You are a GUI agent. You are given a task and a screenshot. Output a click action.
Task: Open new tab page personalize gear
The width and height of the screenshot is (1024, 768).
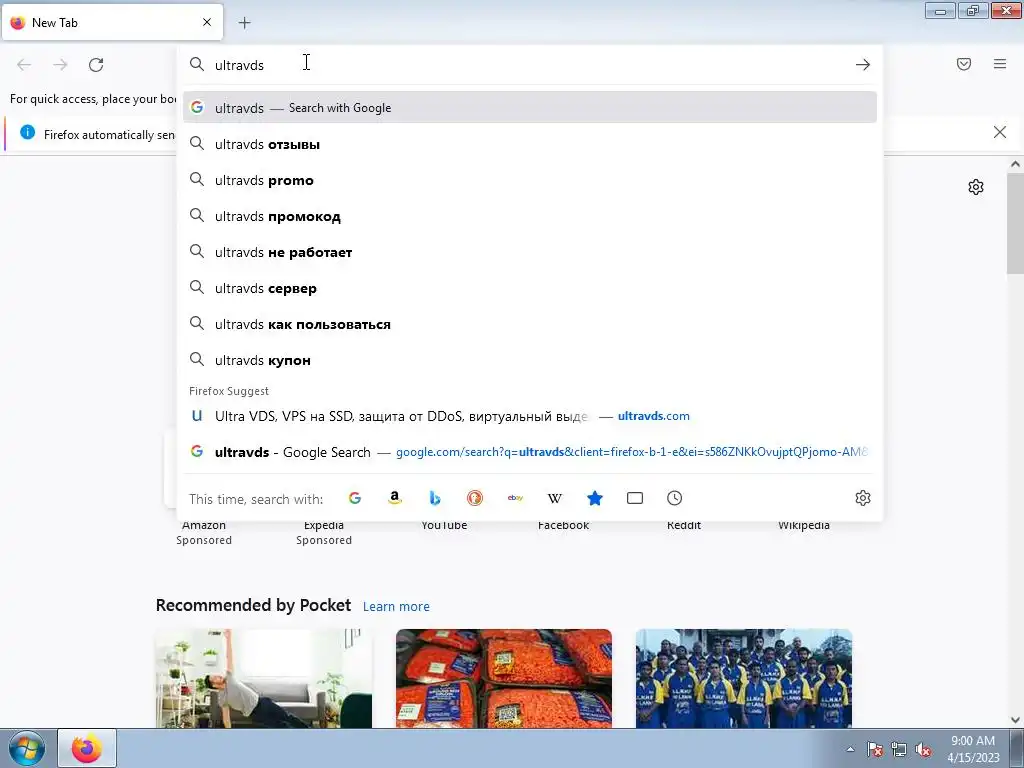(976, 187)
